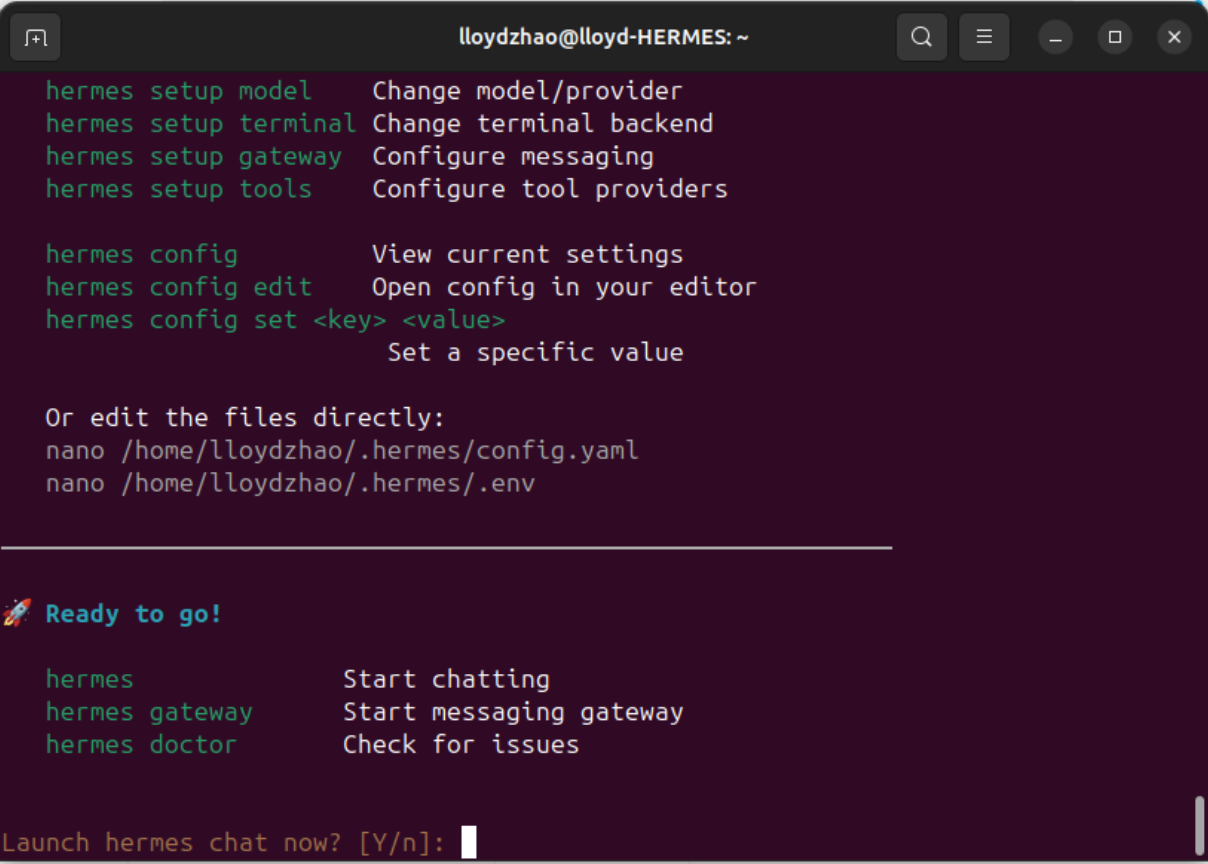
Task: Open the terminal search icon
Action: point(921,38)
